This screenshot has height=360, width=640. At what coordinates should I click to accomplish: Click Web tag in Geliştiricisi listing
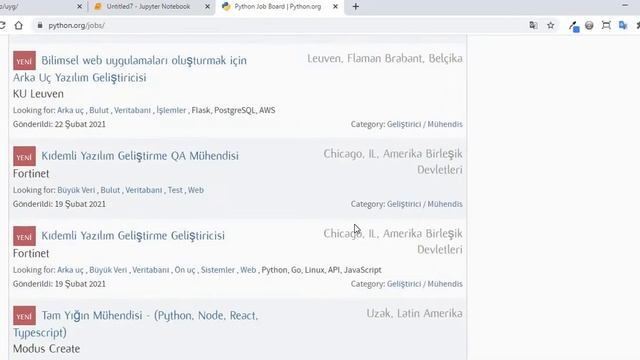(248, 270)
